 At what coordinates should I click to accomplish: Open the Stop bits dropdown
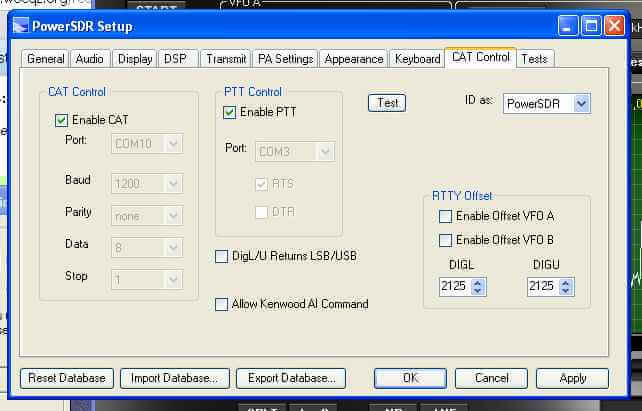147,280
